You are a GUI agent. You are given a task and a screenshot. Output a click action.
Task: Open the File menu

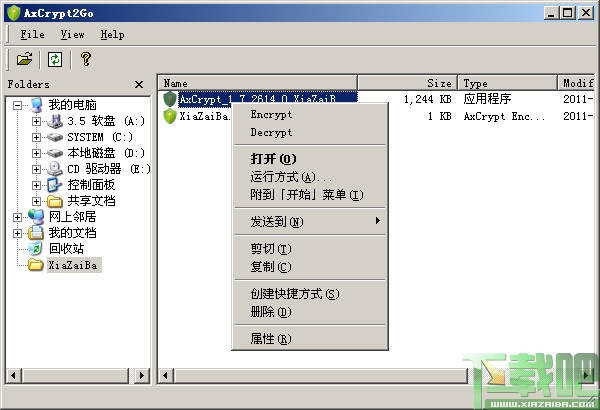click(32, 34)
